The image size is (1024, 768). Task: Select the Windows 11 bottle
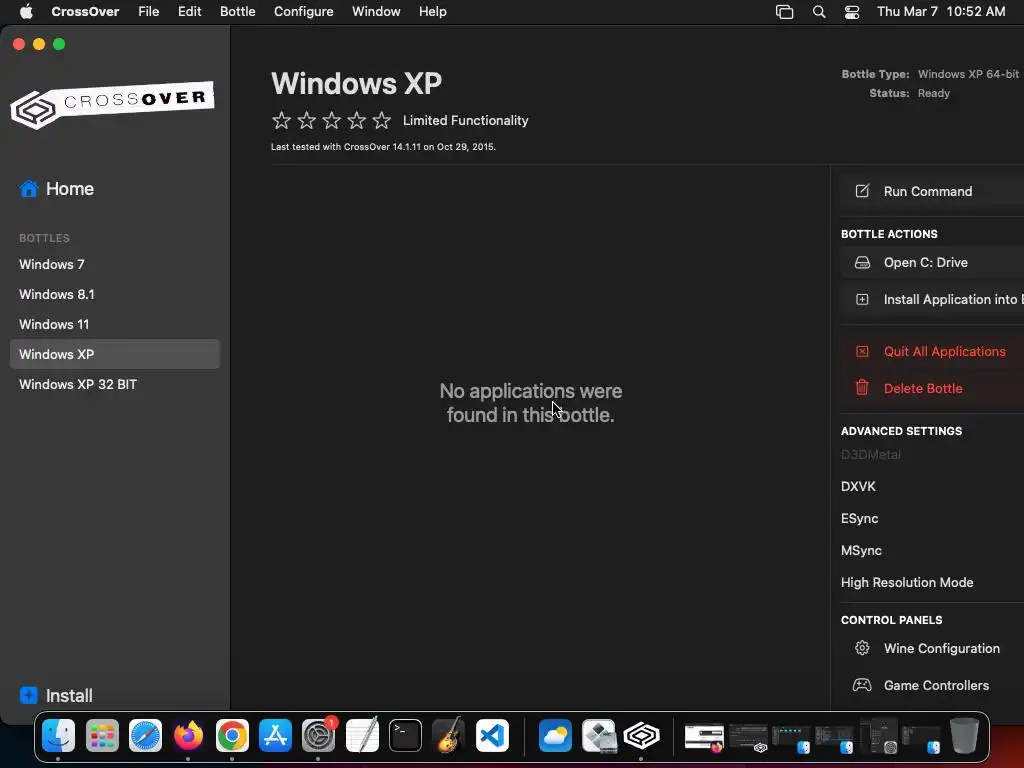[115, 324]
